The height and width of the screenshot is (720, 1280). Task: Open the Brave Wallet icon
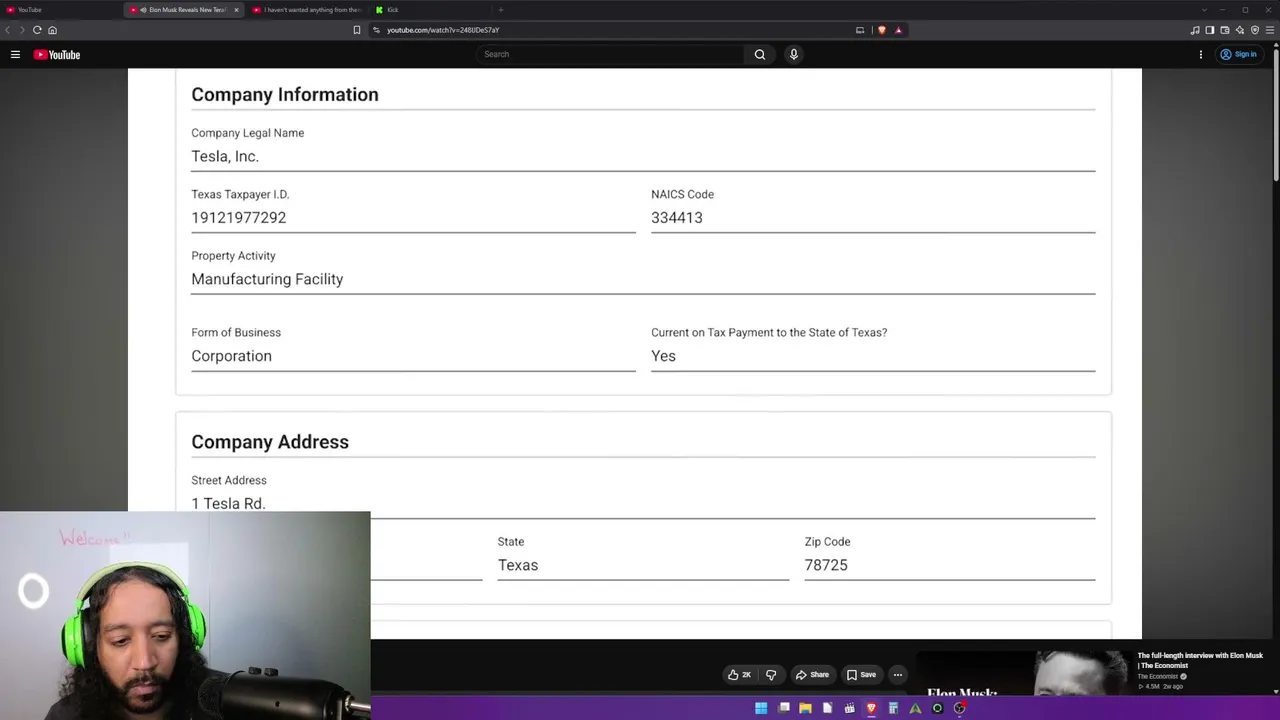(x=1225, y=30)
